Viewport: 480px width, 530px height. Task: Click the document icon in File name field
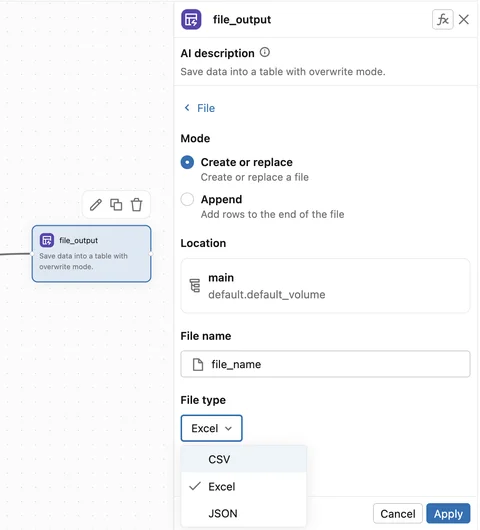198,364
